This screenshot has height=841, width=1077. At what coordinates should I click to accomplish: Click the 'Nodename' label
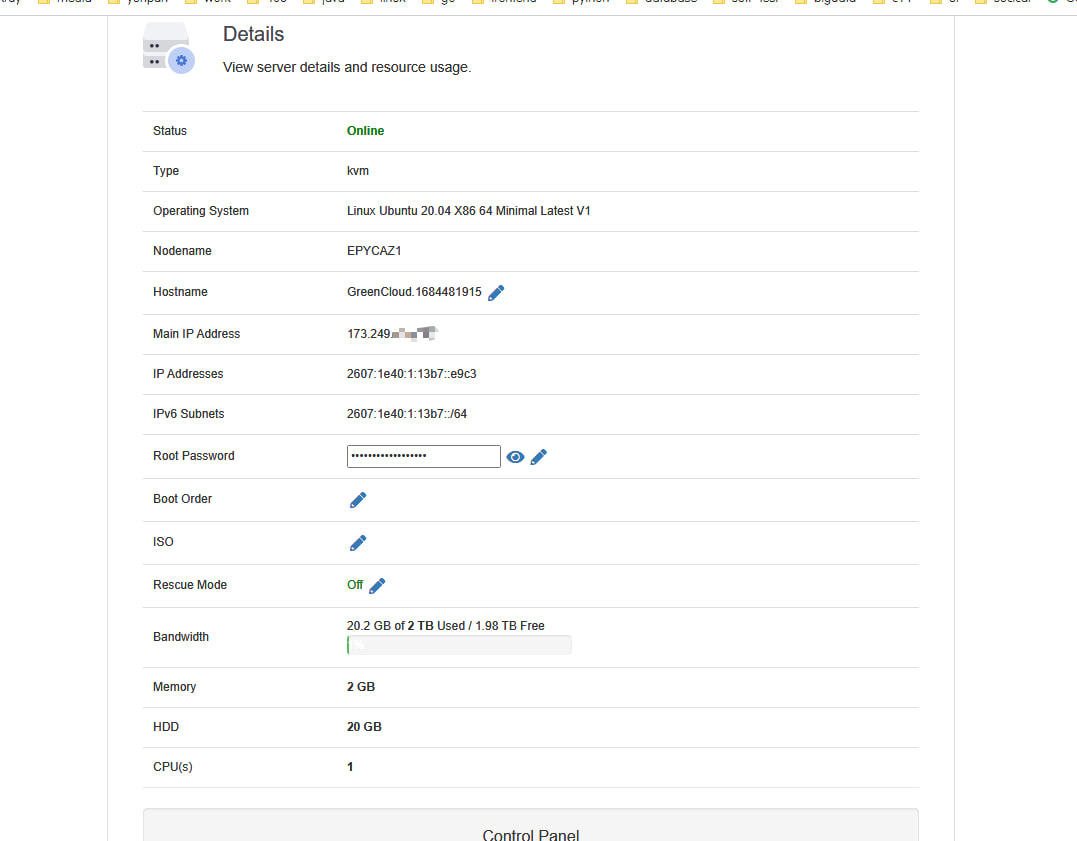(183, 251)
